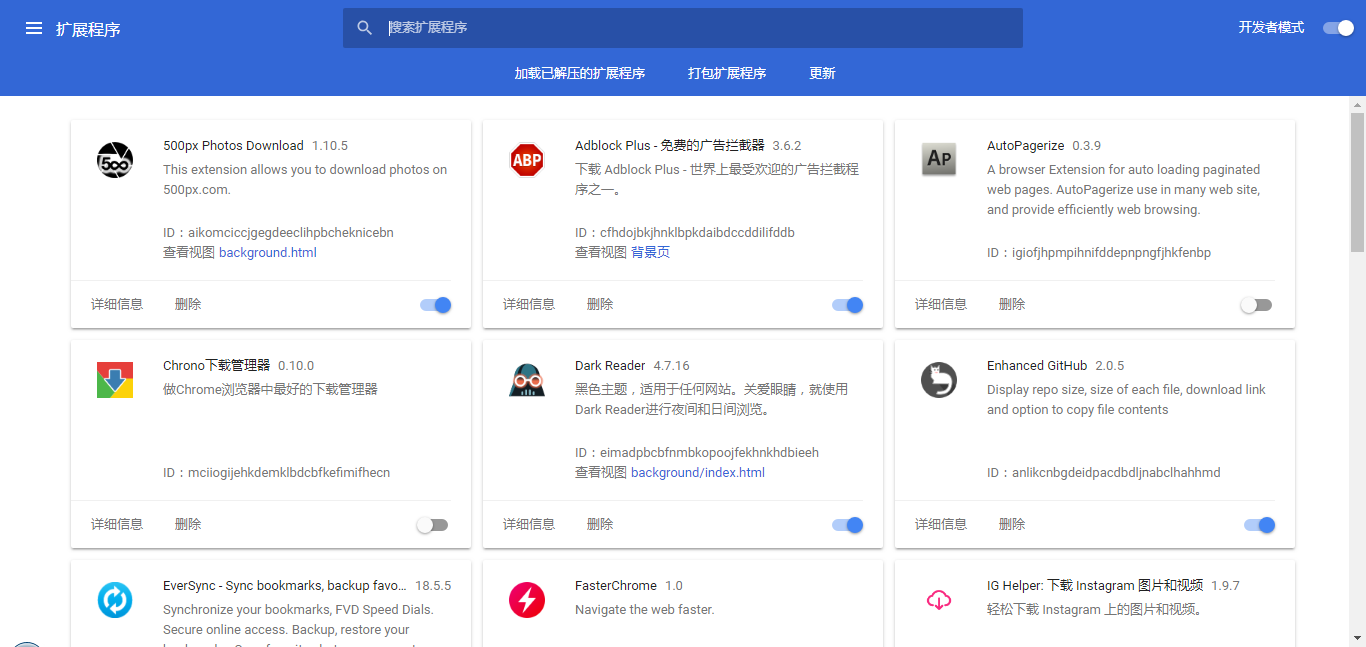Click 打包扩展程序 button
Viewport: 1366px width, 647px height.
click(727, 73)
